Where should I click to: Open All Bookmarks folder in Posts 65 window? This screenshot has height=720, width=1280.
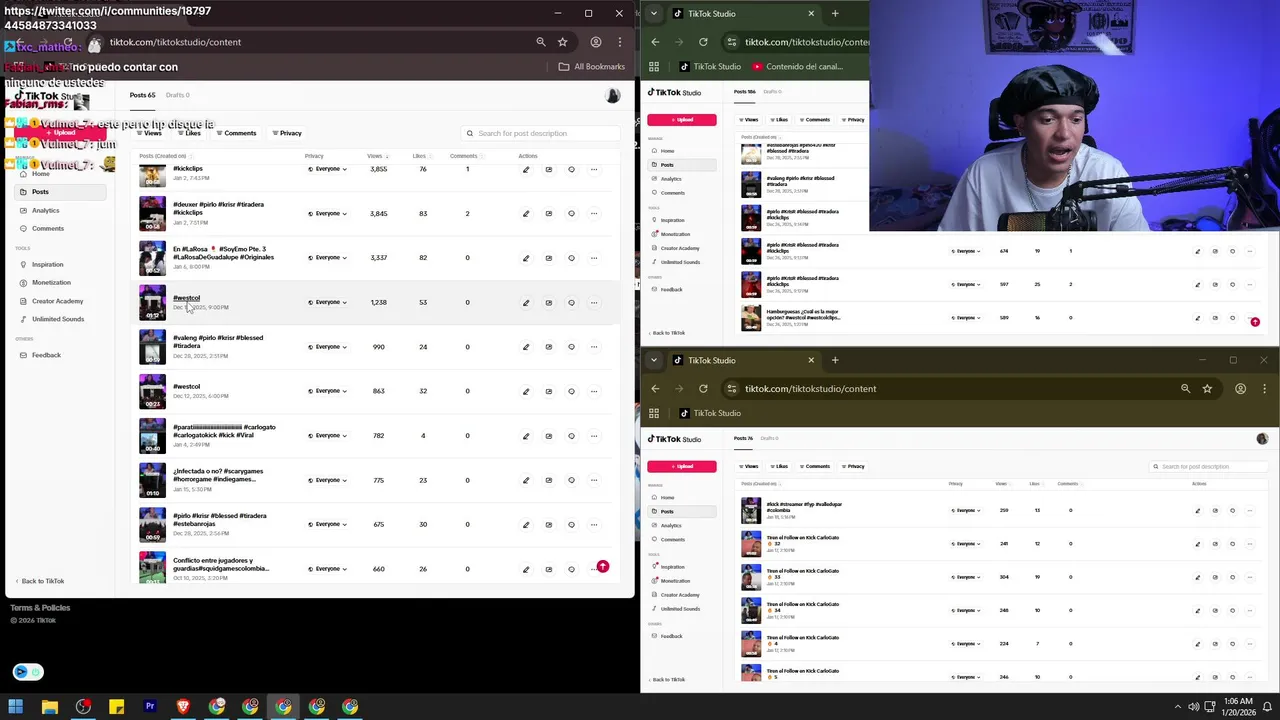[592, 67]
